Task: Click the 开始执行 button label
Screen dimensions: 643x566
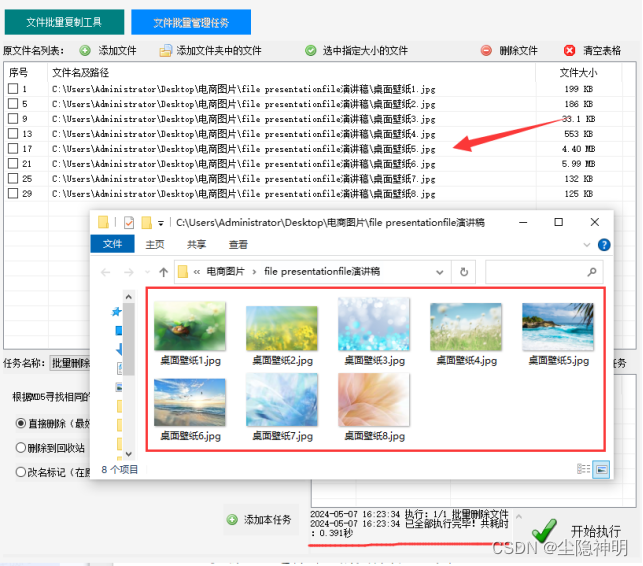Action: coord(595,531)
